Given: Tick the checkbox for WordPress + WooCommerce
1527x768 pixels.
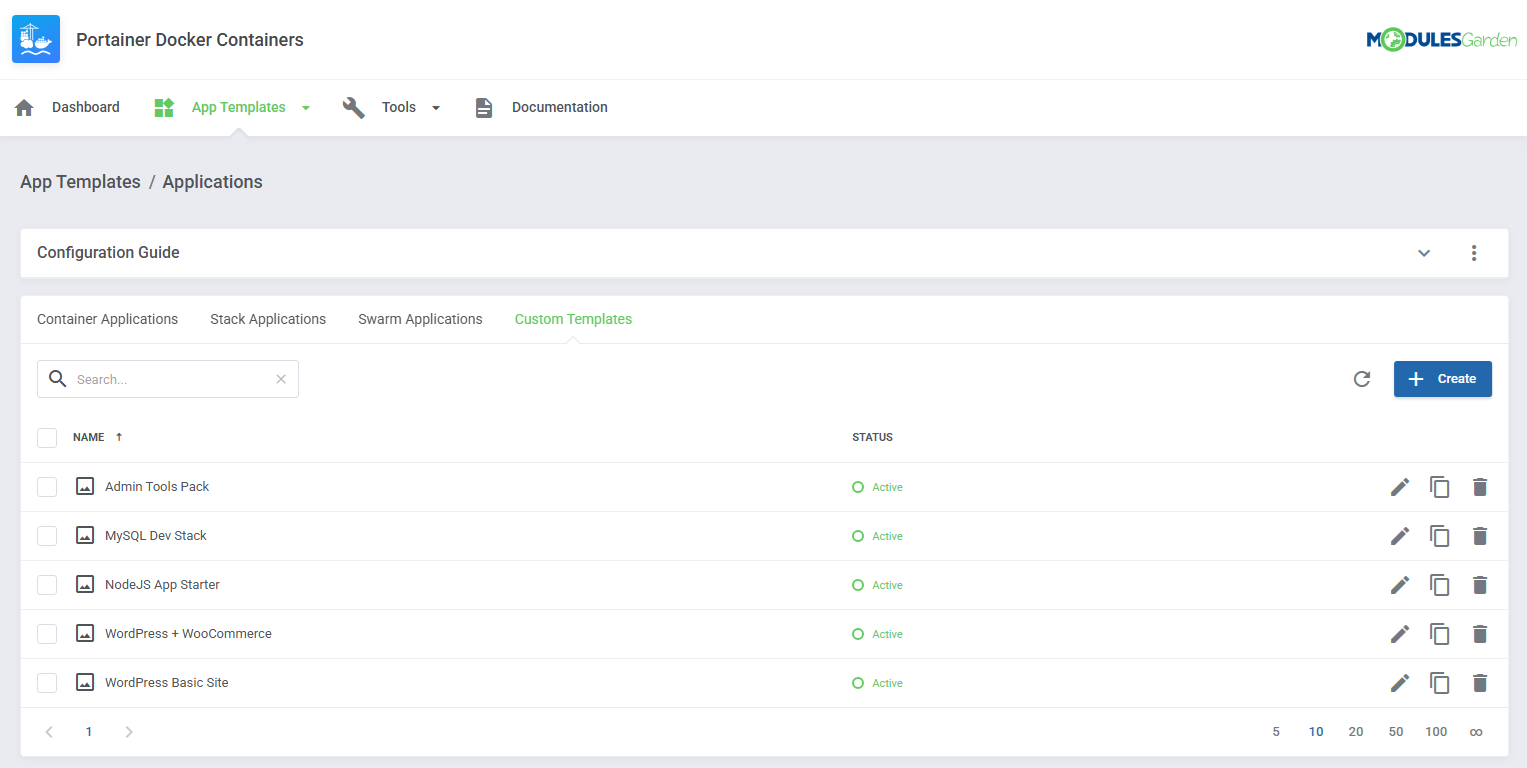Looking at the screenshot, I should (47, 633).
